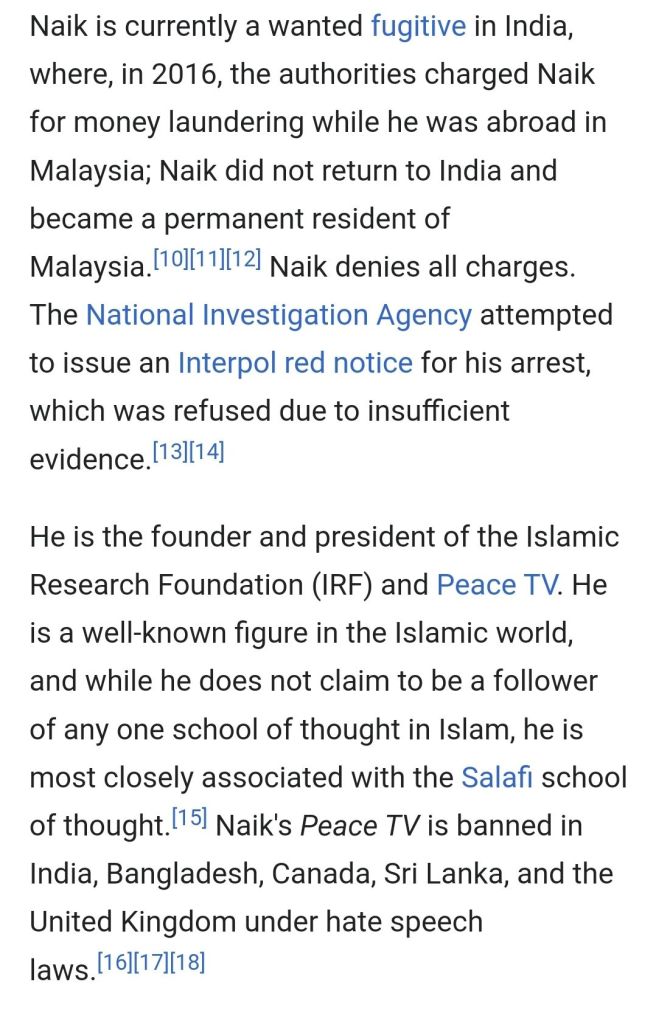Show footnote [13] after 'evidence'
The width and height of the screenshot is (656, 1024).
(x=170, y=451)
